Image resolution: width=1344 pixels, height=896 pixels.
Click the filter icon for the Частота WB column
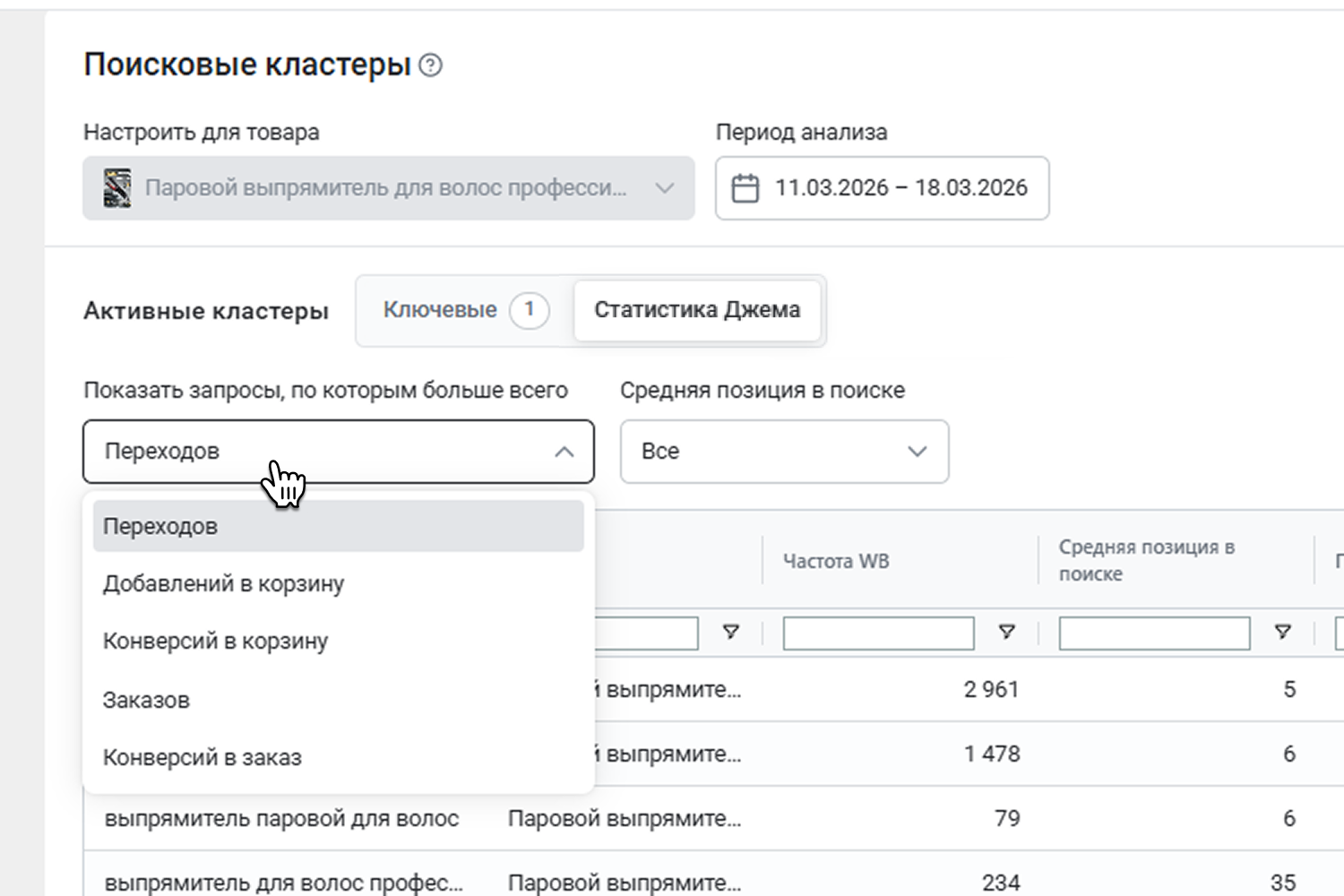1006,633
